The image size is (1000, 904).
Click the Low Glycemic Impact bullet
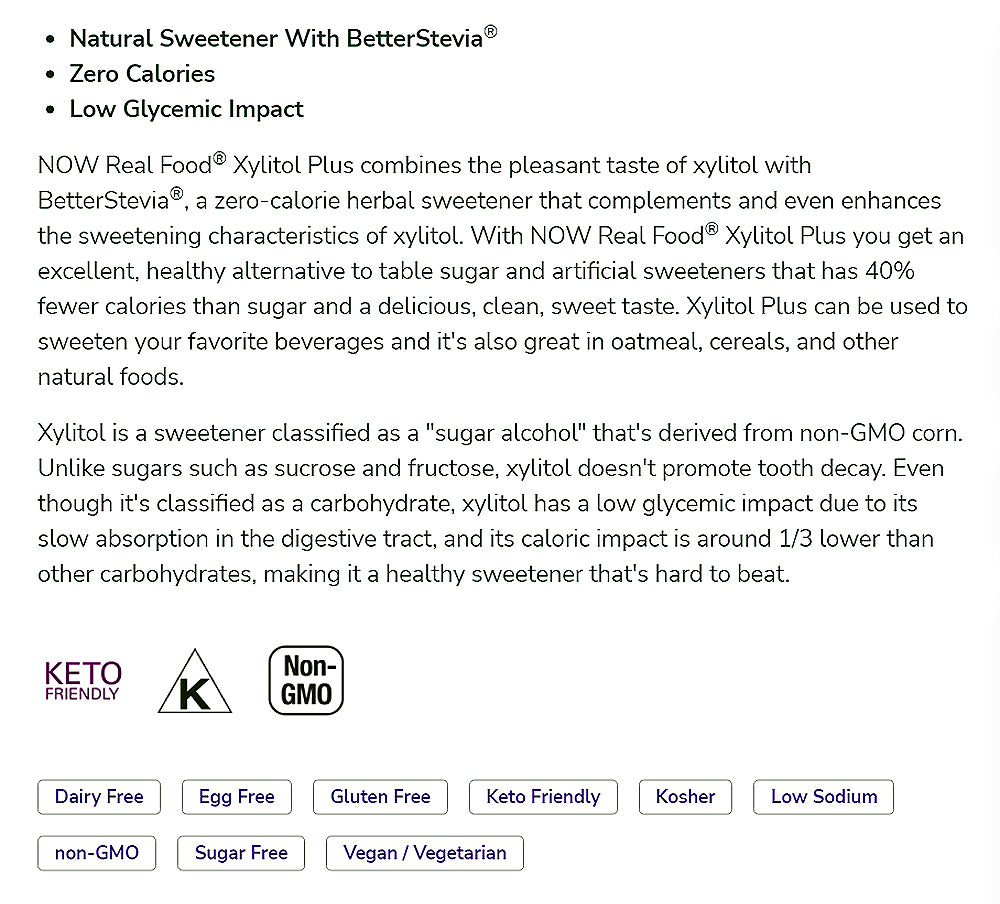pos(186,109)
